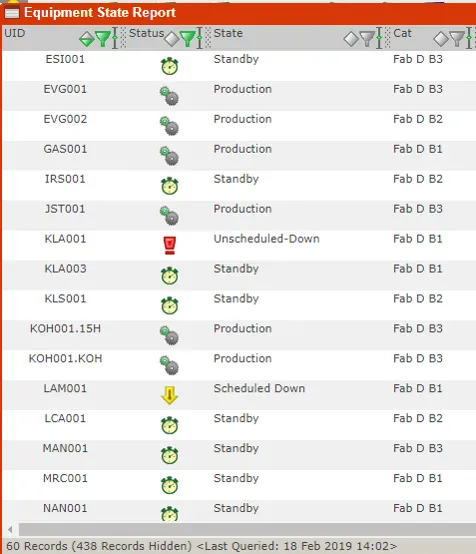Open the sort diamond on UID column

click(x=87, y=39)
